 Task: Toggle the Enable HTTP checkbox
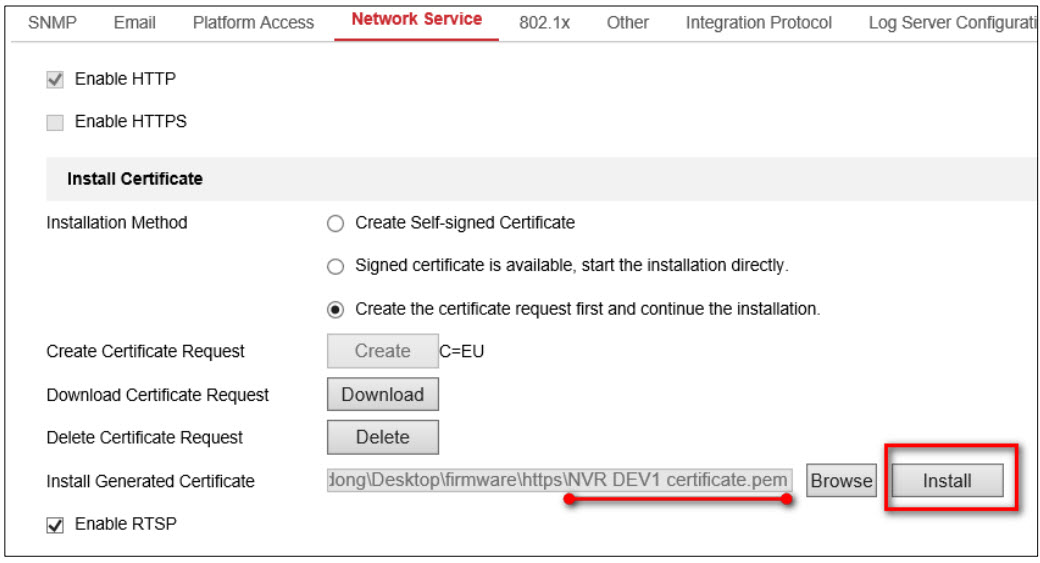pos(55,80)
